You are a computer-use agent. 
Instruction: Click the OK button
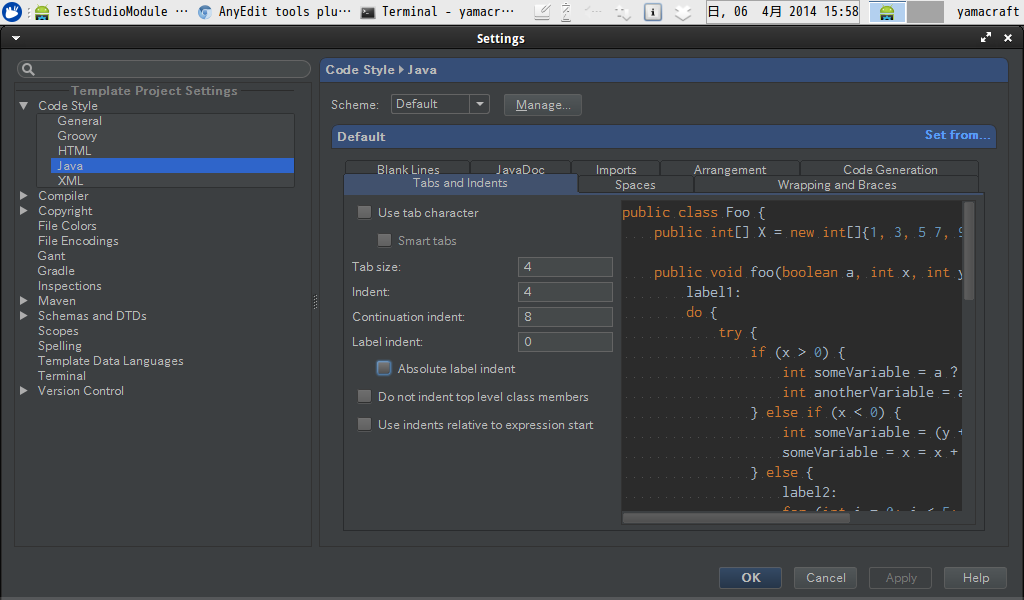[750, 578]
